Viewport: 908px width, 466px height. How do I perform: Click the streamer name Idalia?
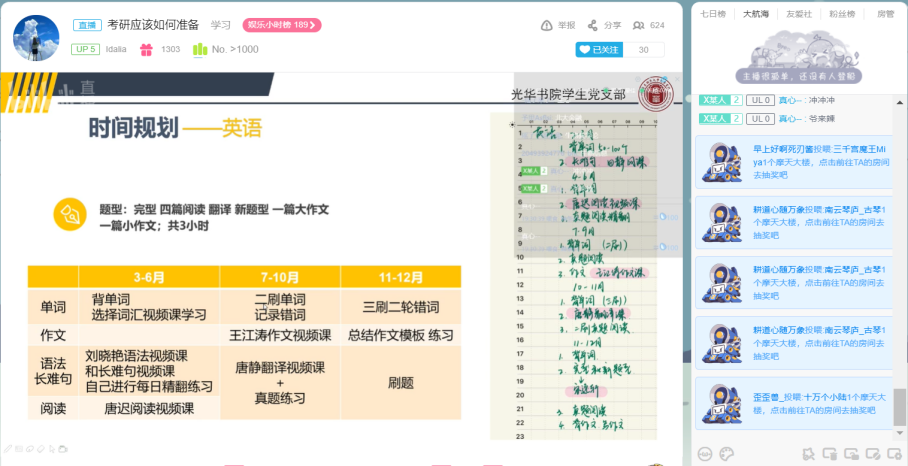coord(116,50)
